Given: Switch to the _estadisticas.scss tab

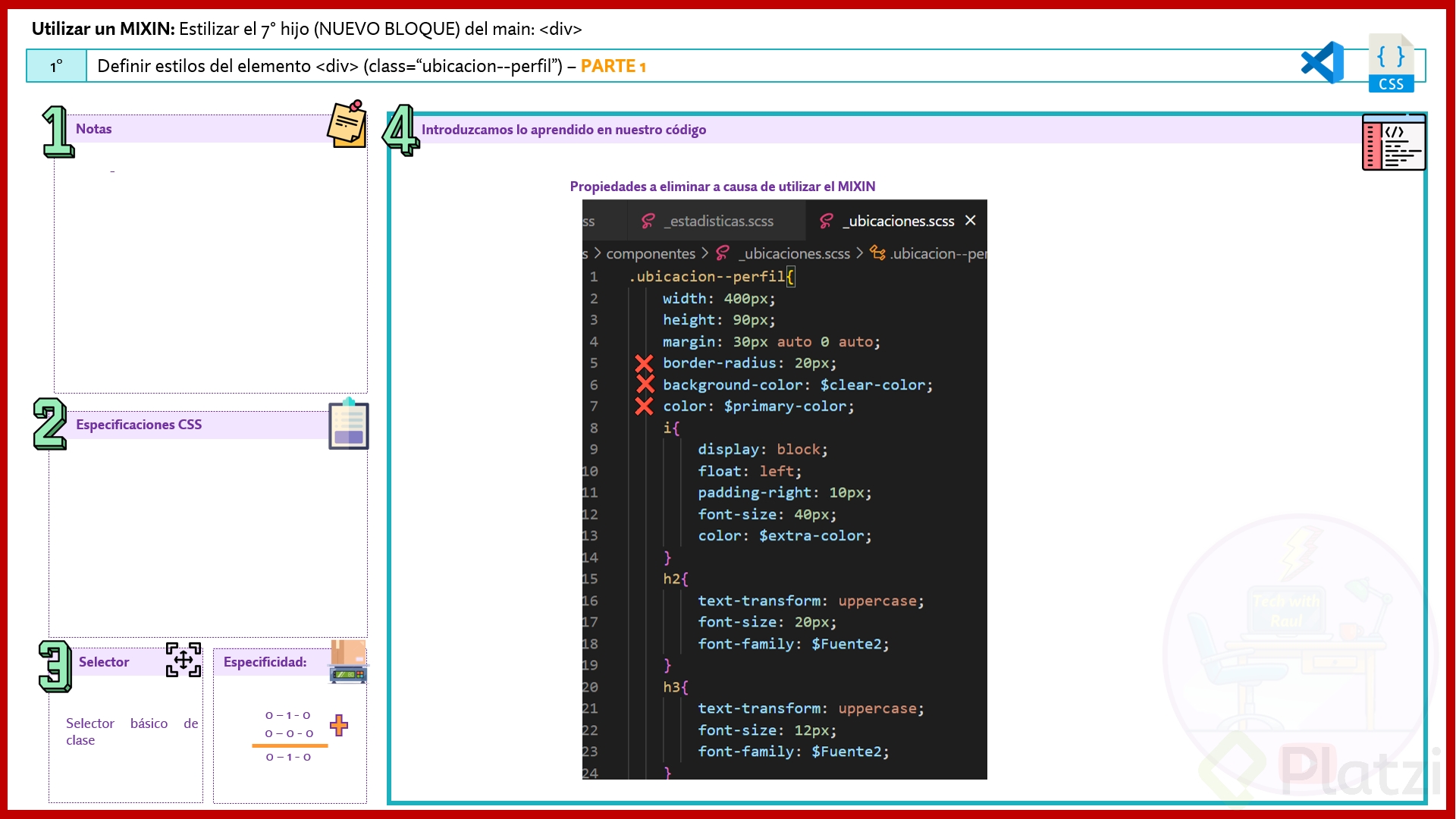Looking at the screenshot, I should 717,221.
